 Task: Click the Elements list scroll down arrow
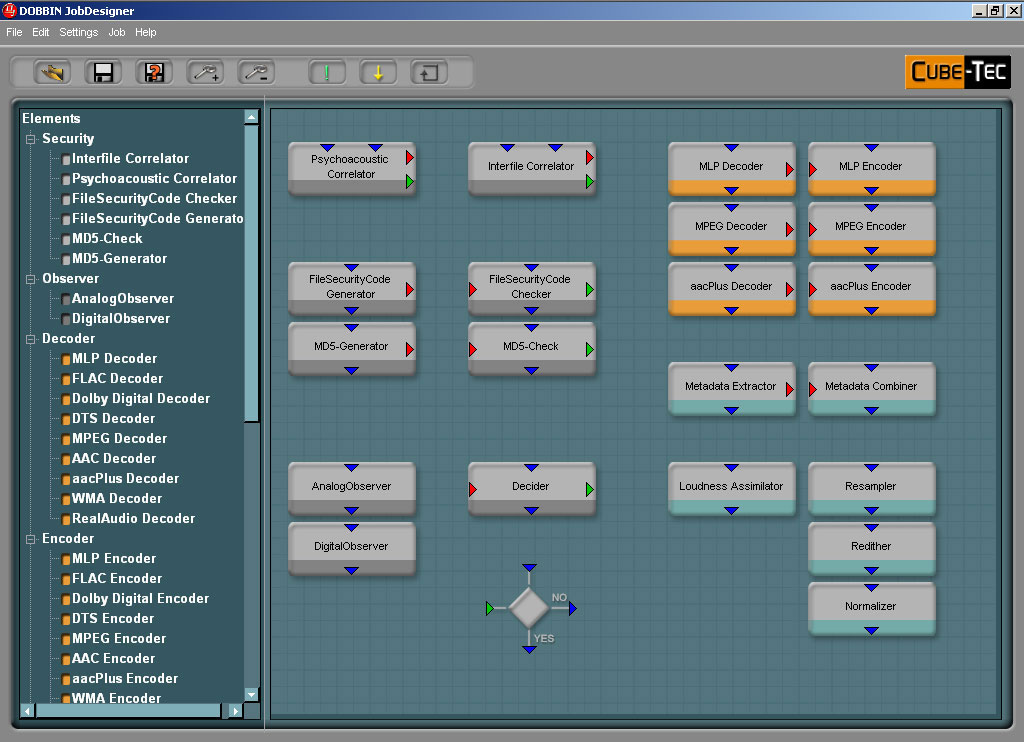pos(251,694)
